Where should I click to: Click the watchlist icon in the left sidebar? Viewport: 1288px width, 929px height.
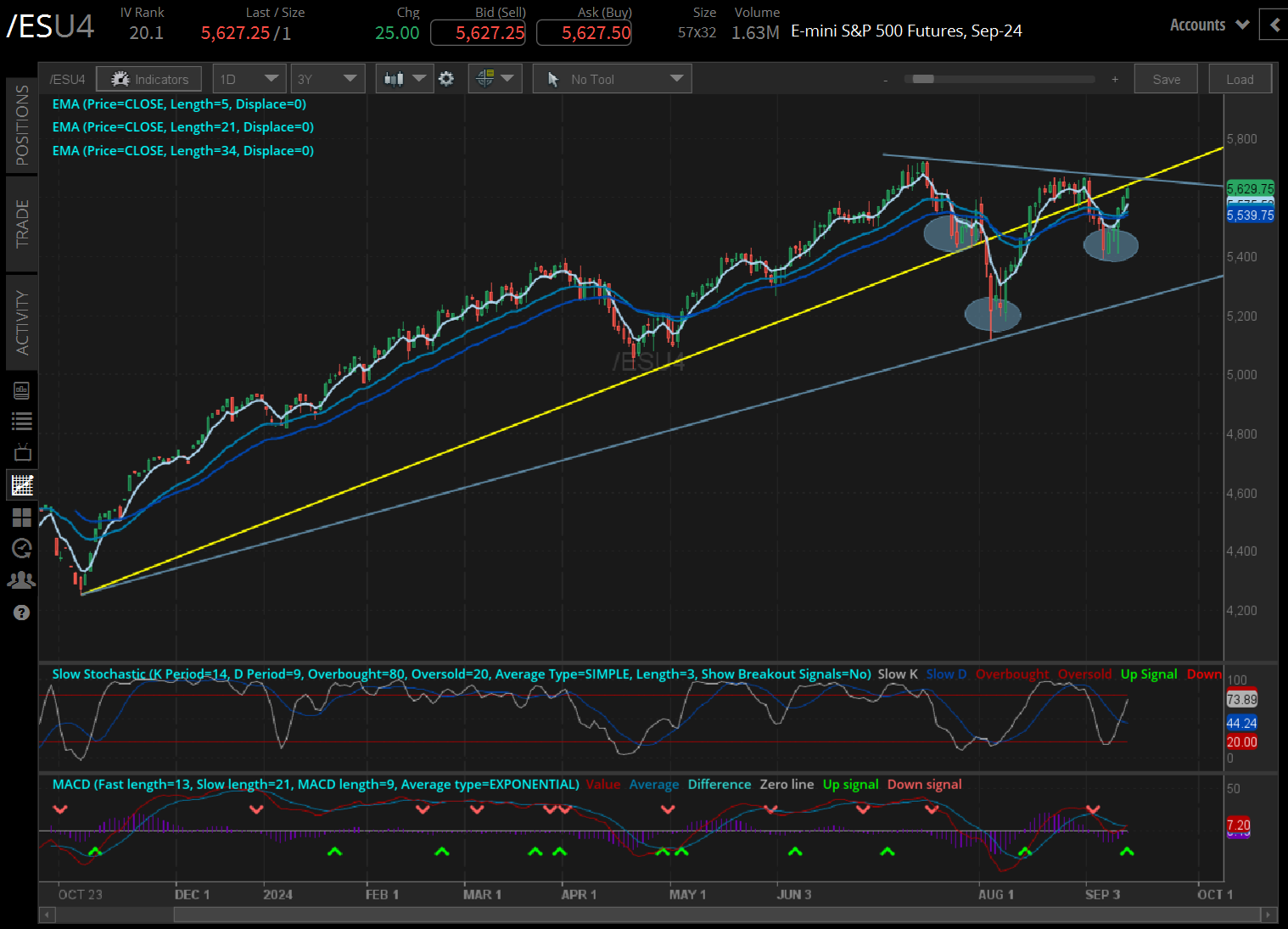point(22,422)
